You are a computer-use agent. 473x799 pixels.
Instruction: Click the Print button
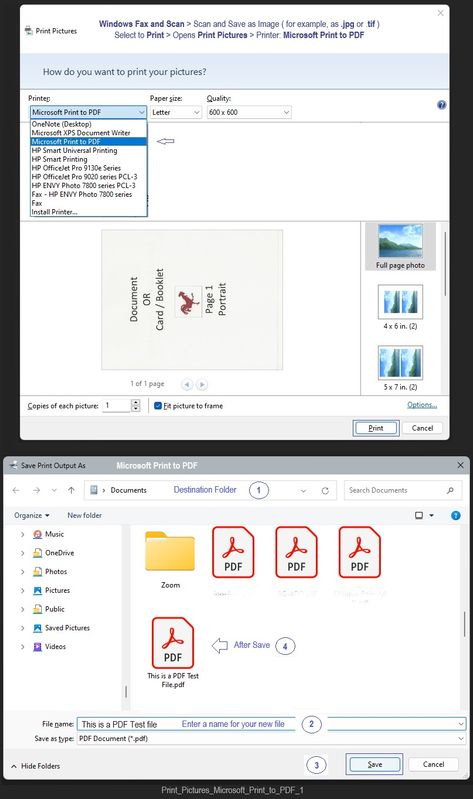[376, 428]
